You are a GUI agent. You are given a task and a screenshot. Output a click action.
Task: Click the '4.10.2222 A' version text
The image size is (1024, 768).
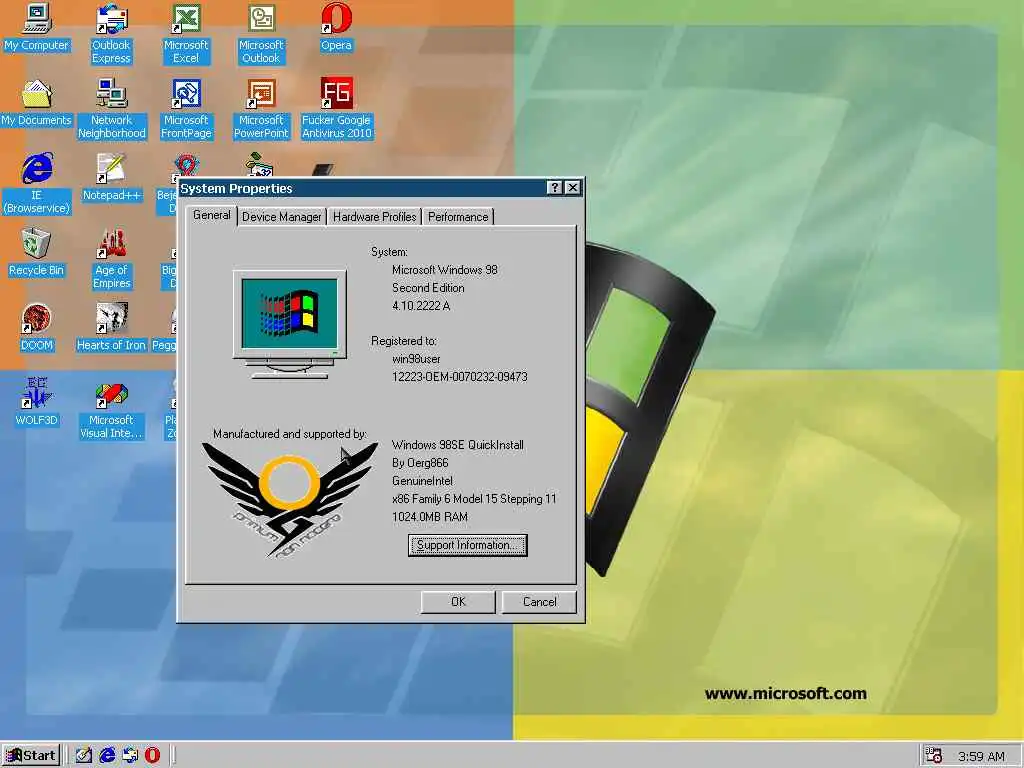pyautogui.click(x=421, y=306)
